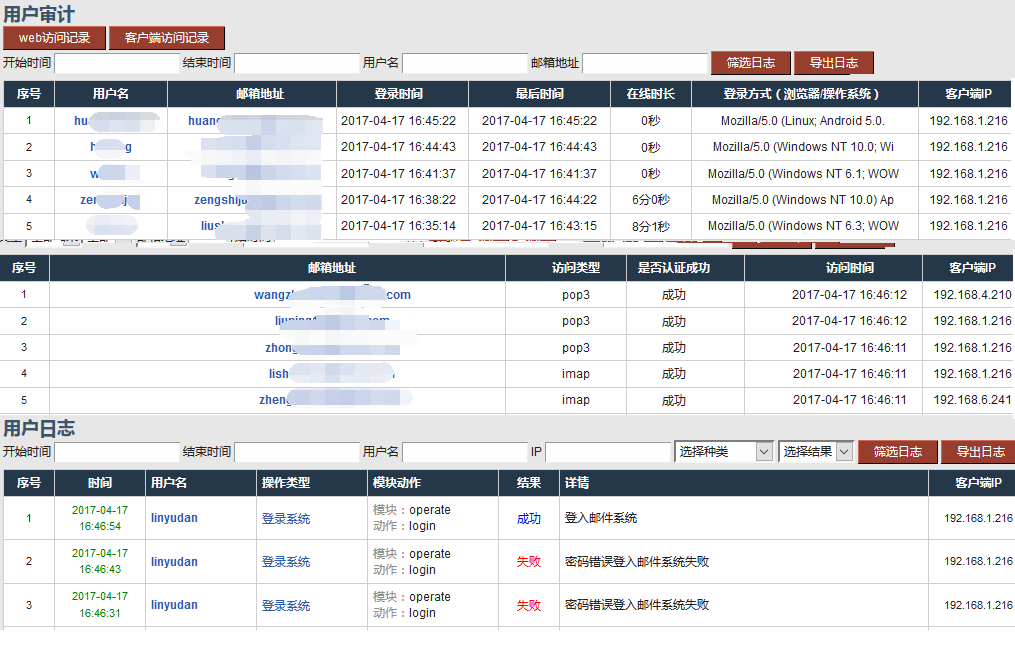The image size is (1015, 649).
Task: Click 导出日志 button in 用户审计 section
Action: coord(833,63)
